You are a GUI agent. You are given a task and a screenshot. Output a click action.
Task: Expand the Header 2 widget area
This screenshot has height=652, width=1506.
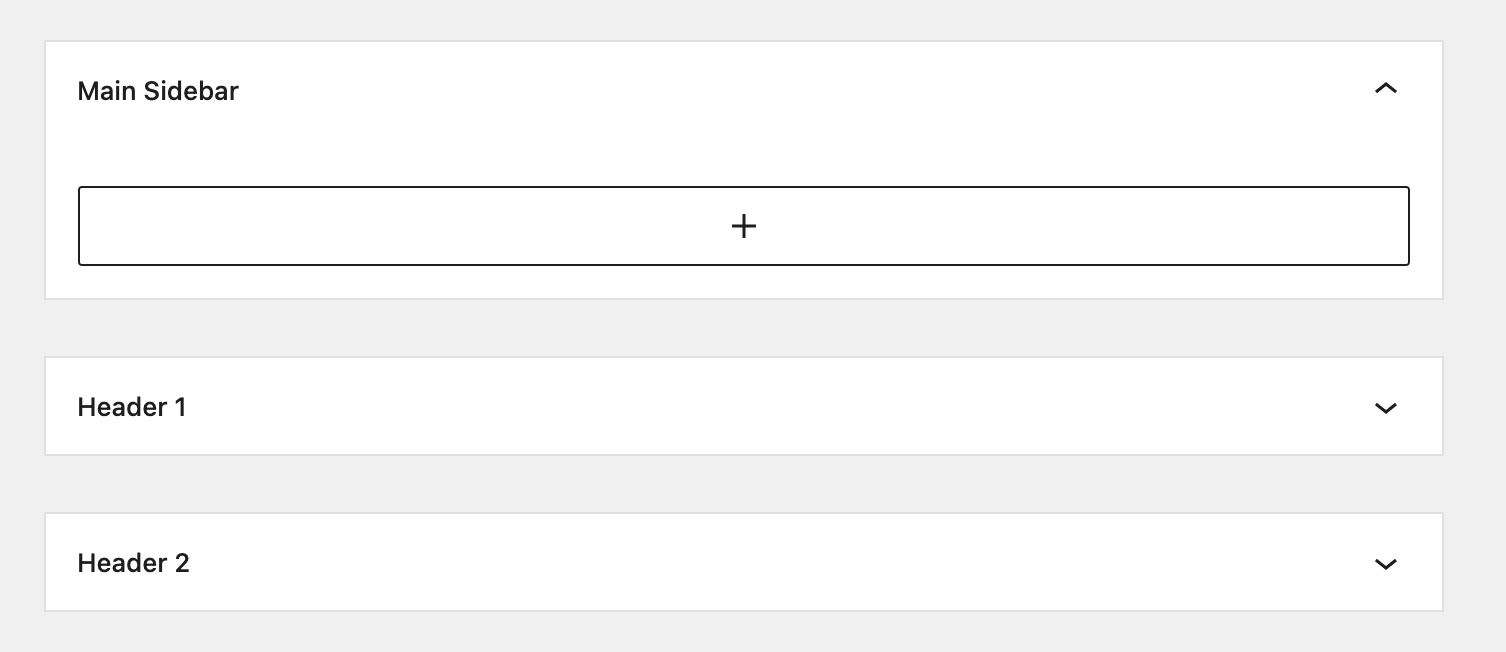(x=743, y=563)
